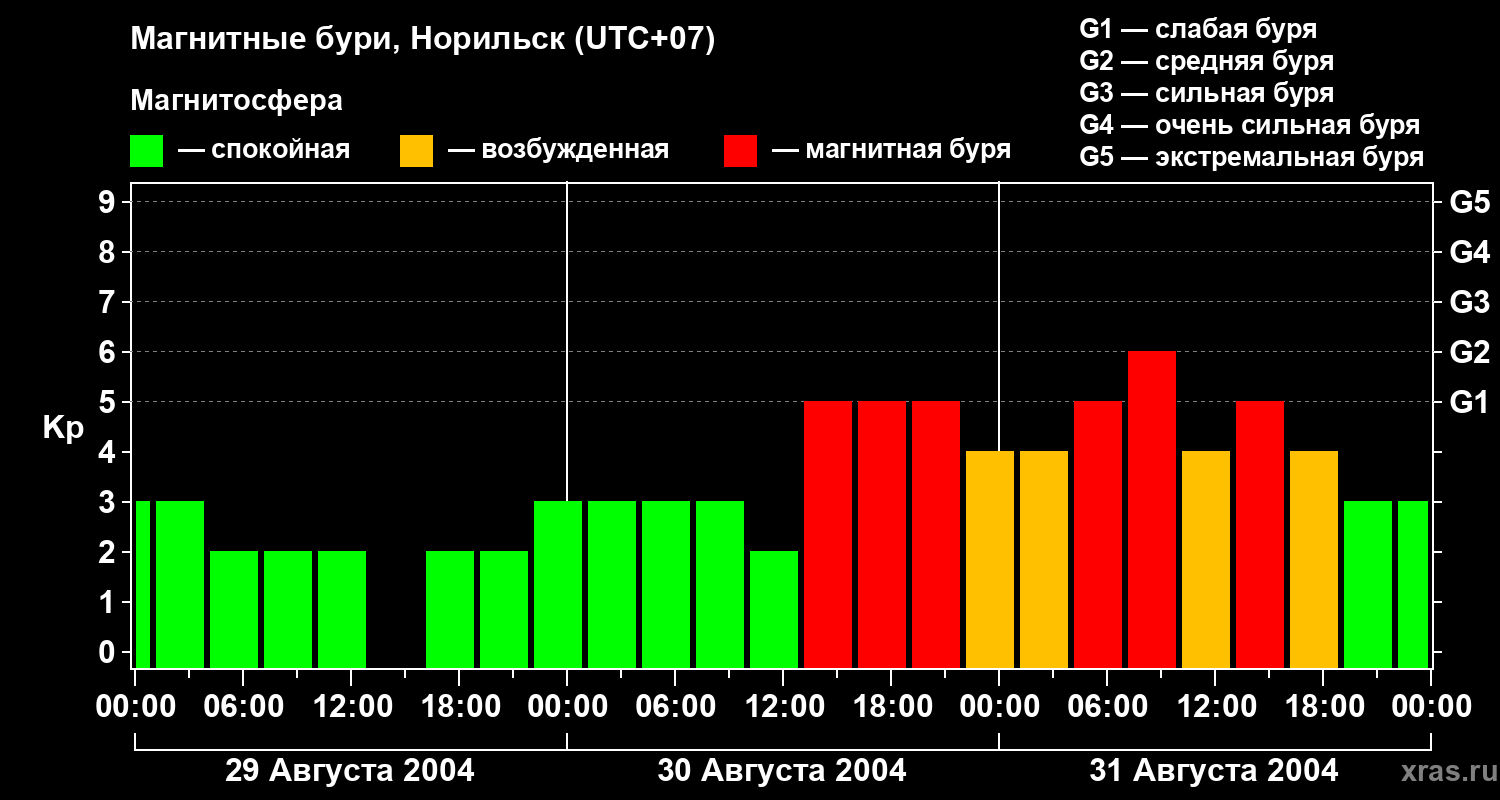Click the 'Магнитосфера' heading
Viewport: 1500px width, 800px height.
click(x=236, y=101)
